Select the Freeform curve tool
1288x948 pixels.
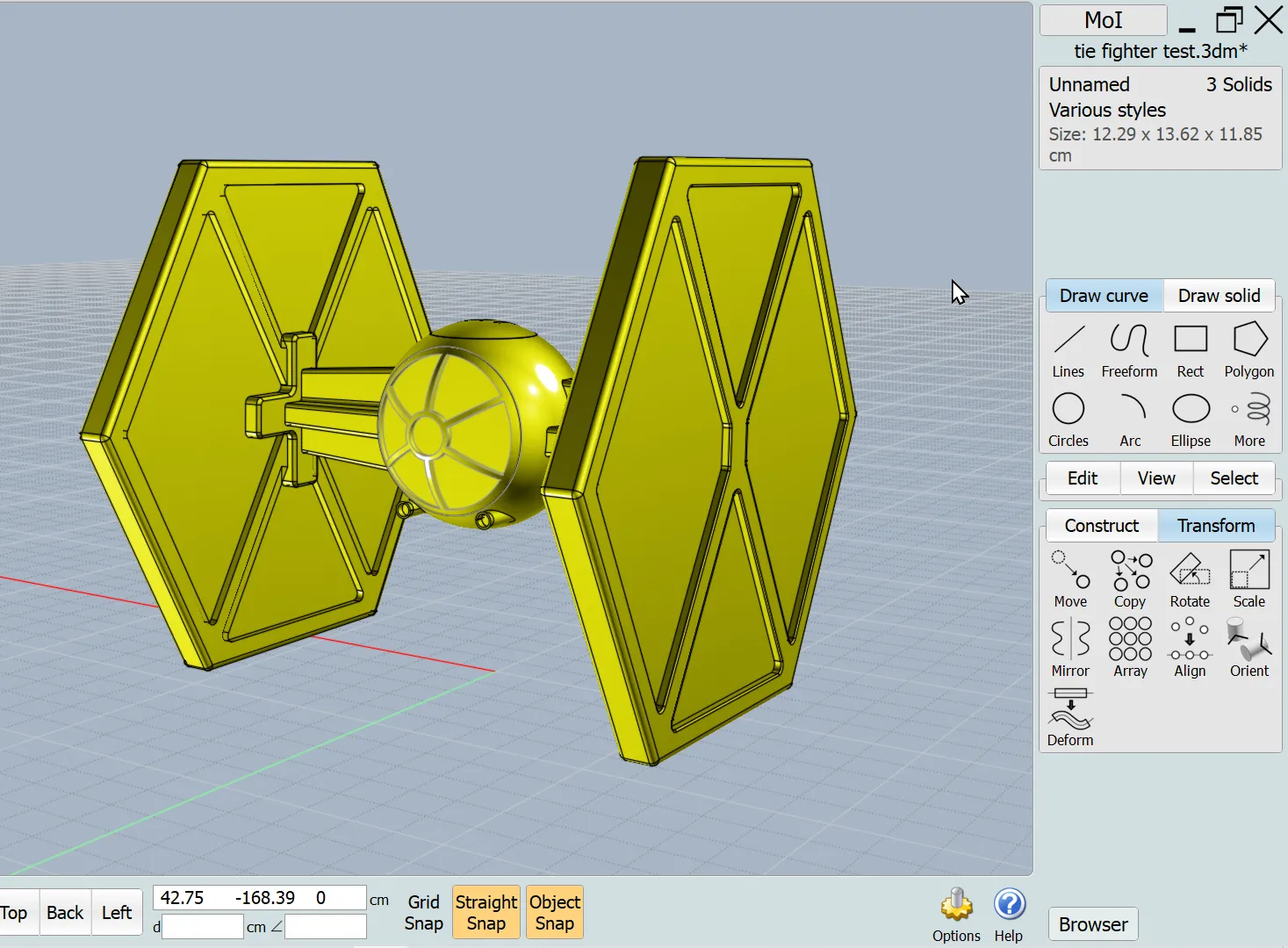[1129, 349]
